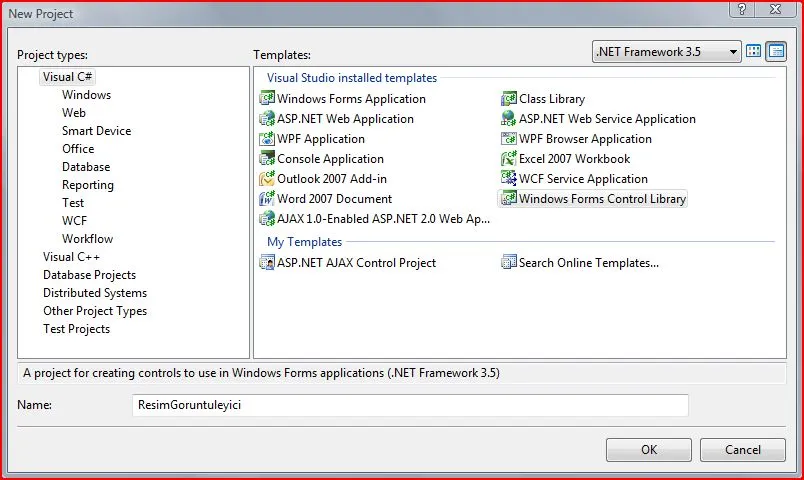Select Visual C# project type
The image size is (804, 480).
67,77
